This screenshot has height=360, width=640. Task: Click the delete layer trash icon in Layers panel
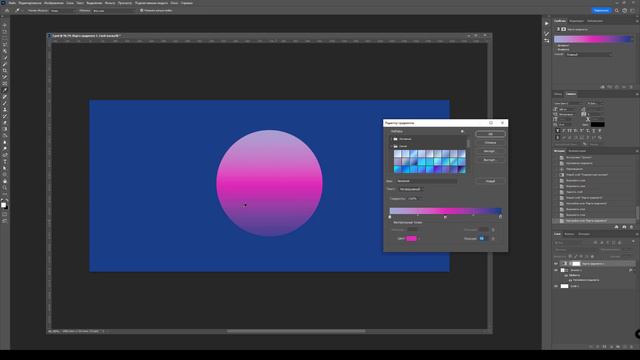(x=631, y=347)
